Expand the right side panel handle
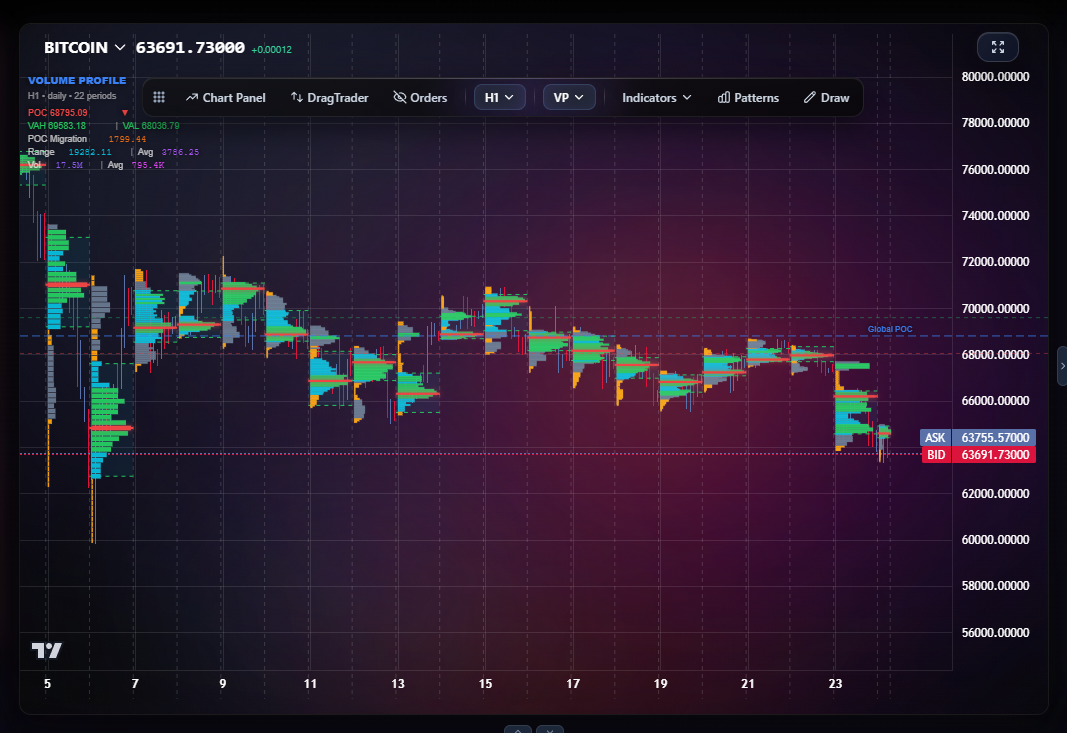Image resolution: width=1067 pixels, height=733 pixels. pos(1062,366)
